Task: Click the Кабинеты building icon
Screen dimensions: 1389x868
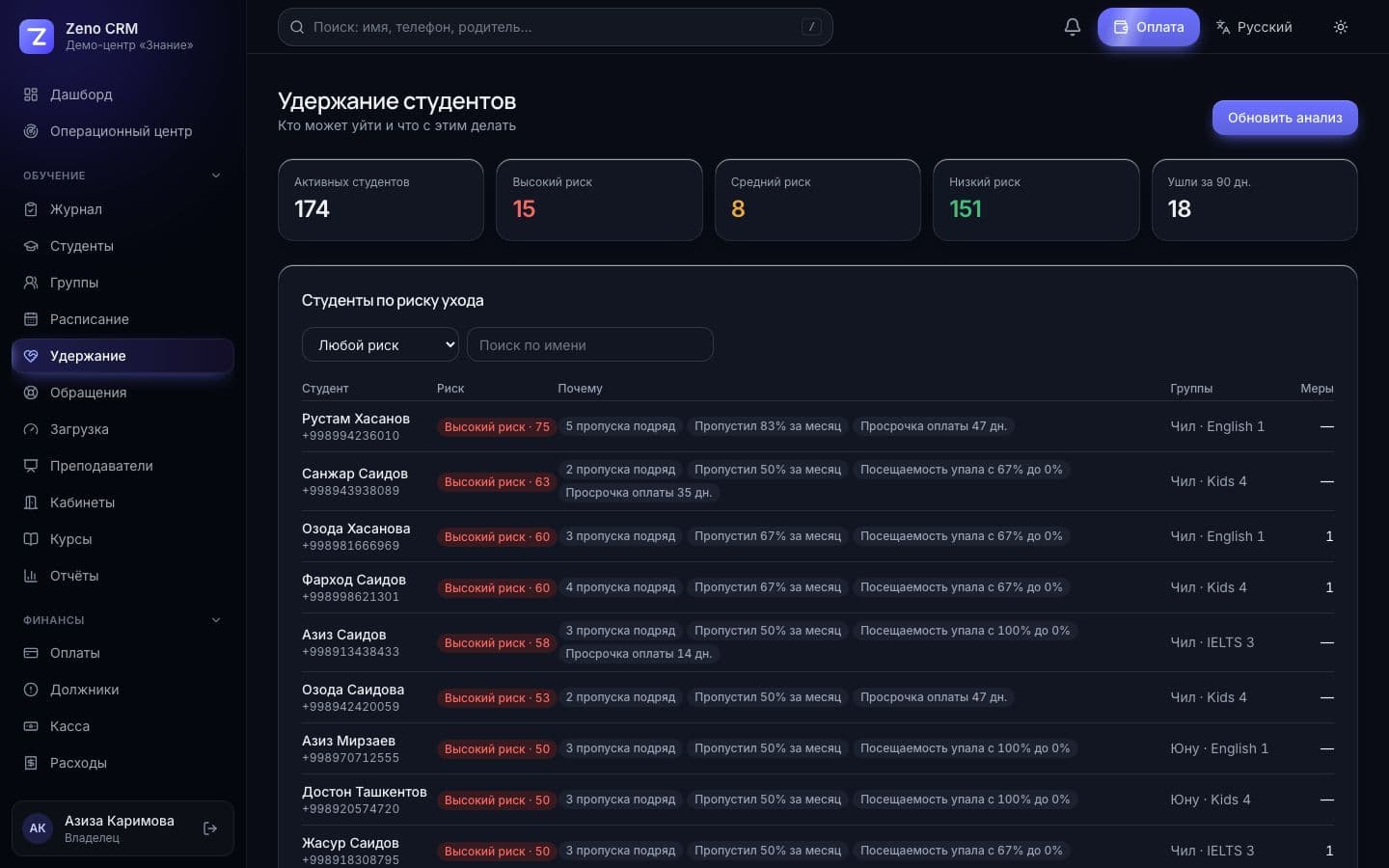Action: [31, 502]
